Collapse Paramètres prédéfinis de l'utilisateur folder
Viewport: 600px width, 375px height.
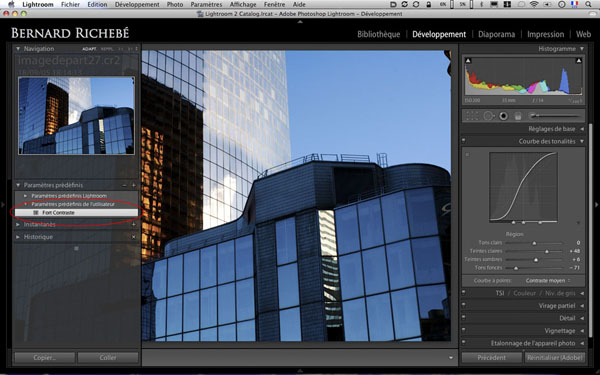pyautogui.click(x=26, y=204)
